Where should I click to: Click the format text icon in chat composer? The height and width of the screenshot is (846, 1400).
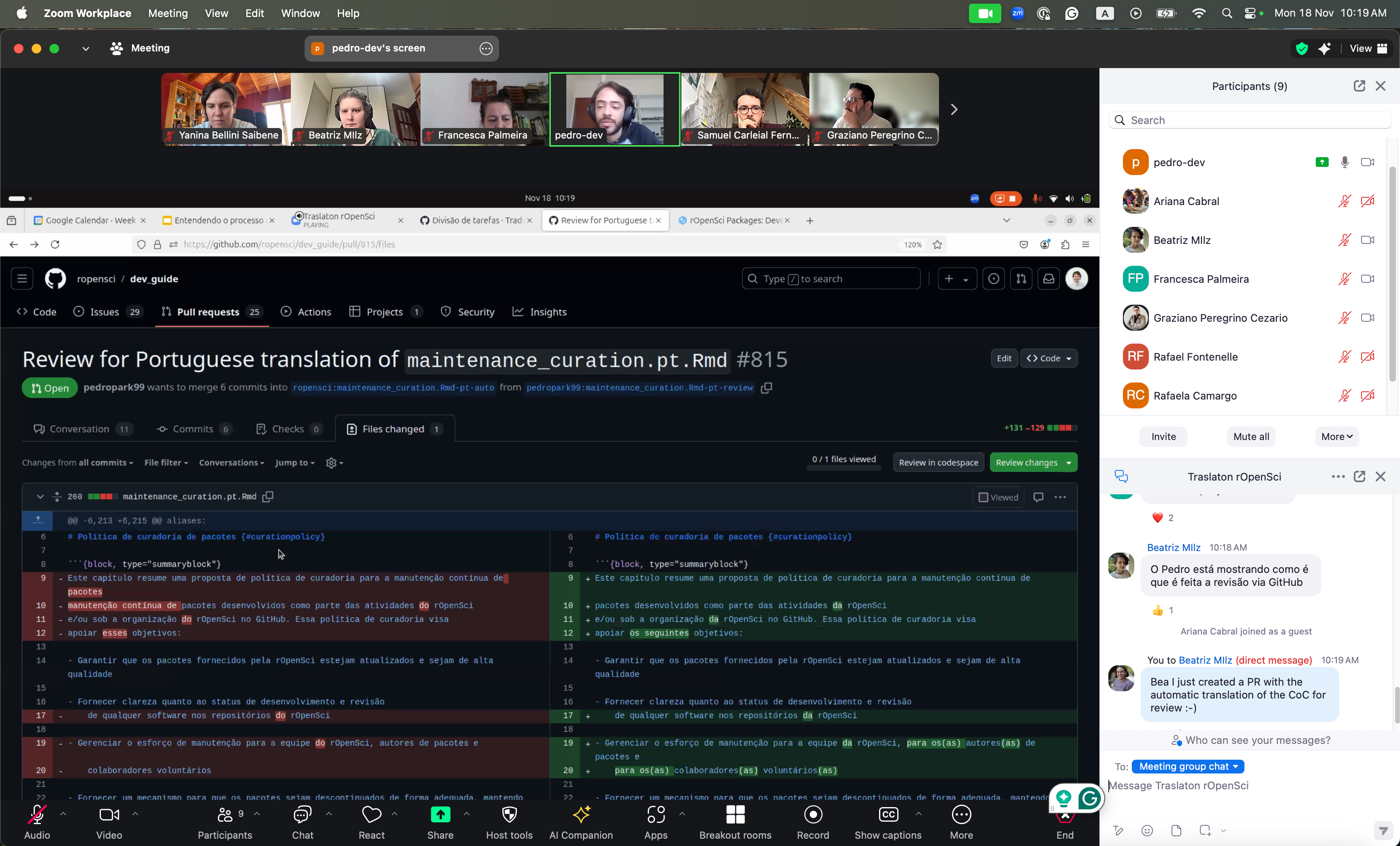1118,830
